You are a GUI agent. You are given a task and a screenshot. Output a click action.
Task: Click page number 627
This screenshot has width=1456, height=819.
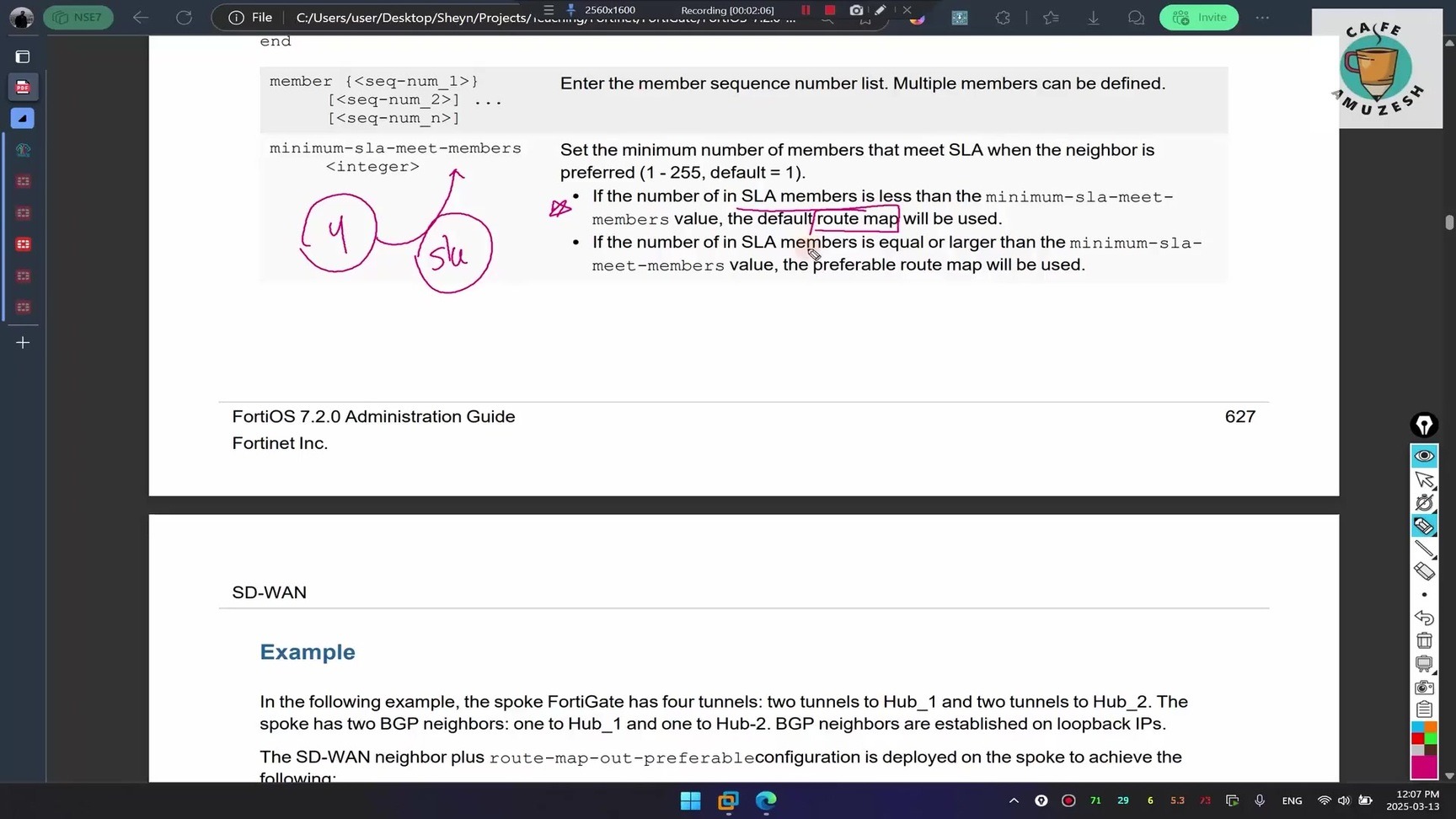(1240, 416)
